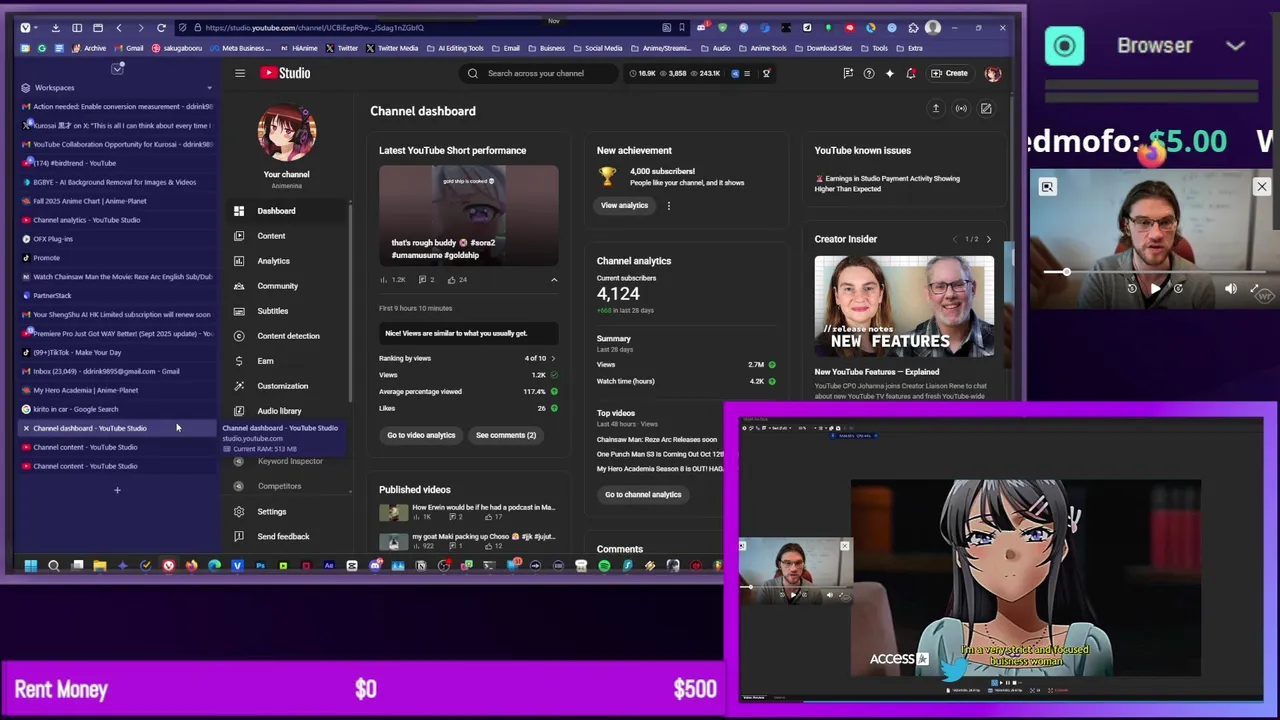Click the Create button
The width and height of the screenshot is (1280, 720).
(x=949, y=73)
